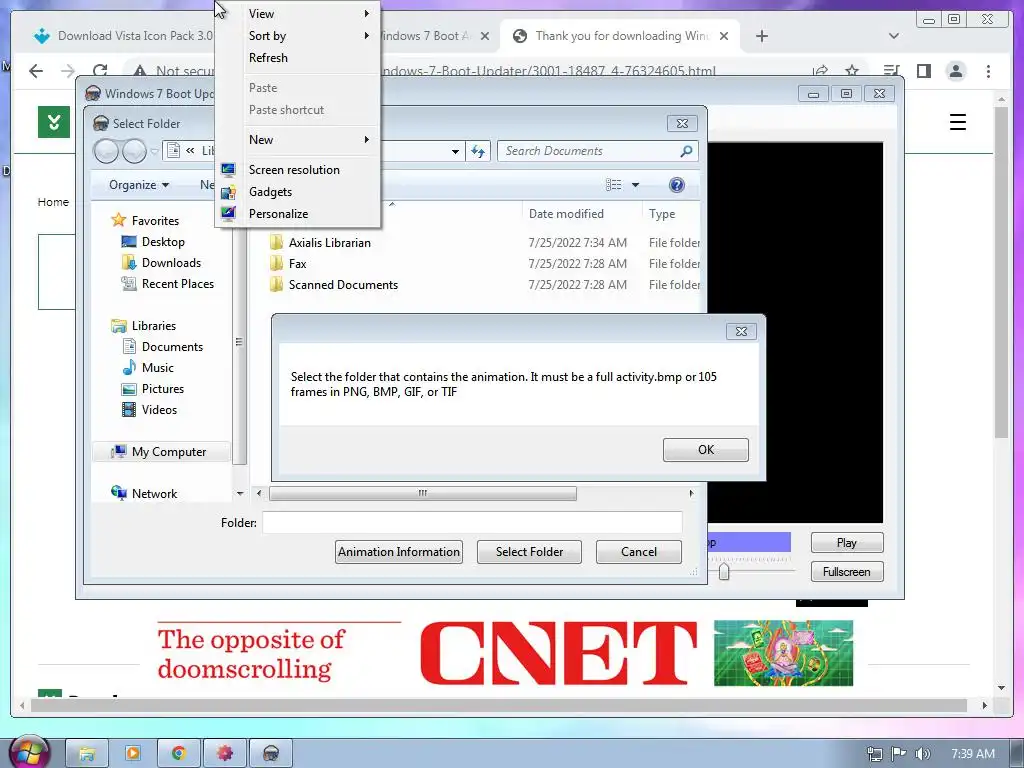1024x768 pixels.
Task: Select Downloads under Favorites
Action: tap(171, 263)
